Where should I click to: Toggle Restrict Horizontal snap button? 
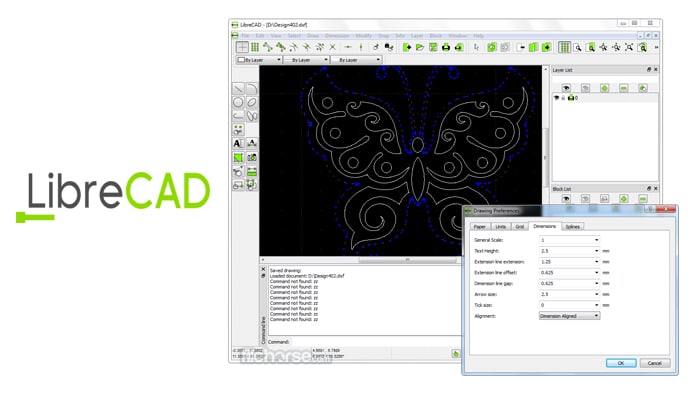pos(348,47)
